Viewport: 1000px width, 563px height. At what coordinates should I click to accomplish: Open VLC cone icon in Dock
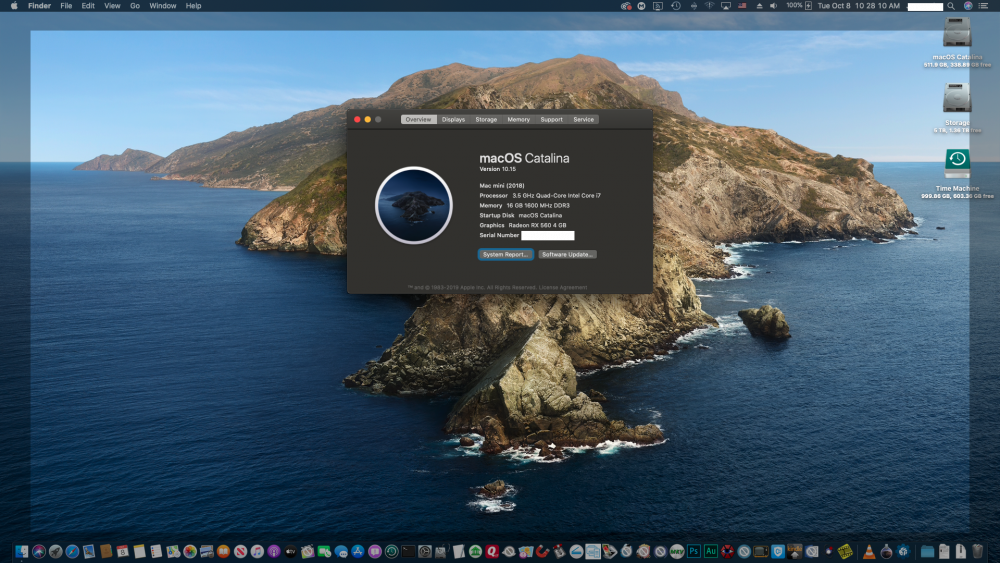click(869, 552)
